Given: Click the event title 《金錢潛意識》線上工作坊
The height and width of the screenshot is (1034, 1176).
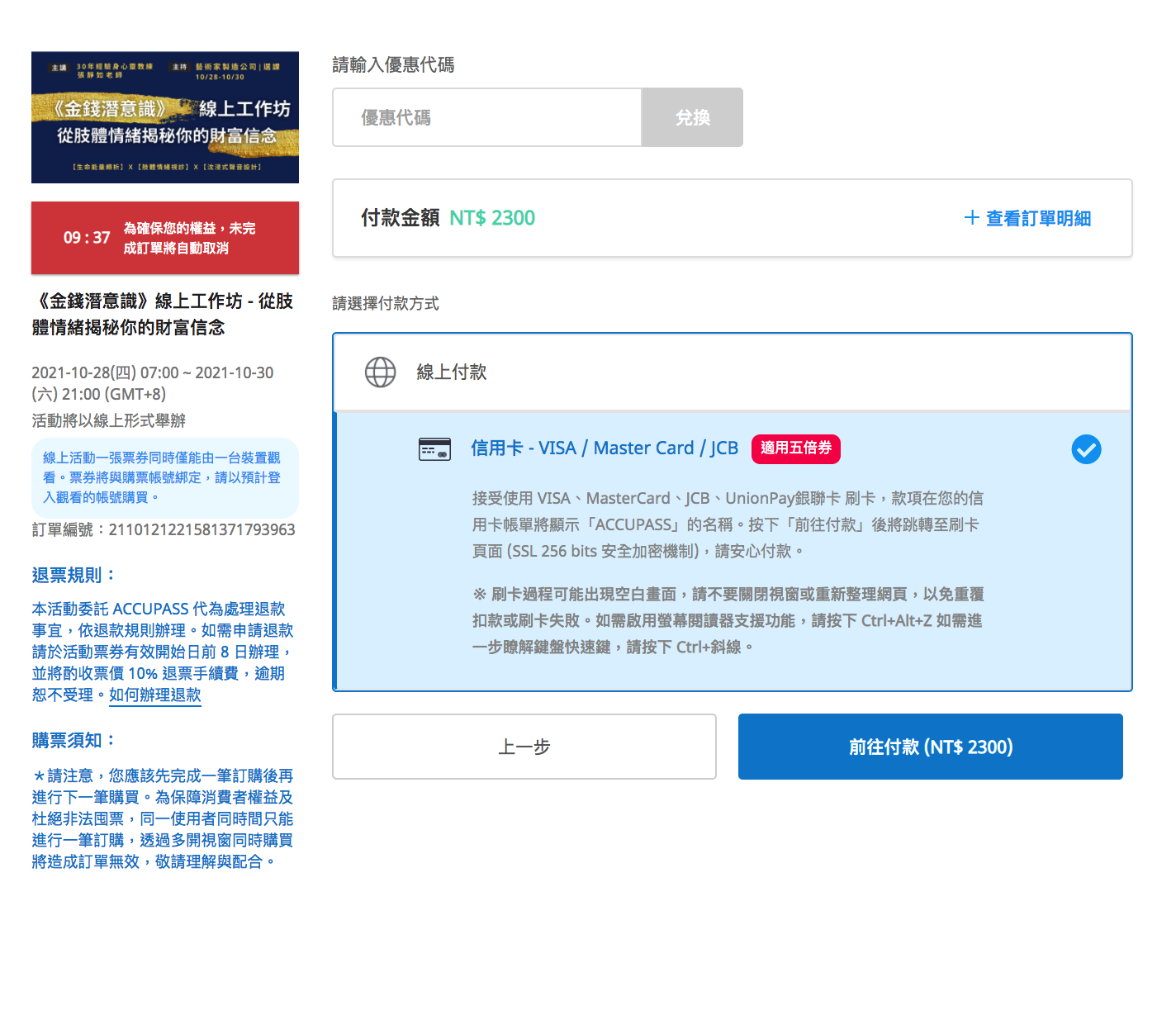Looking at the screenshot, I should pos(164,314).
